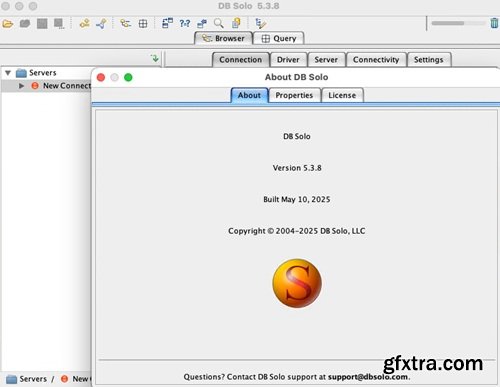Click the blue connect node toolbar icon
This screenshot has height=387, width=500.
101,23
